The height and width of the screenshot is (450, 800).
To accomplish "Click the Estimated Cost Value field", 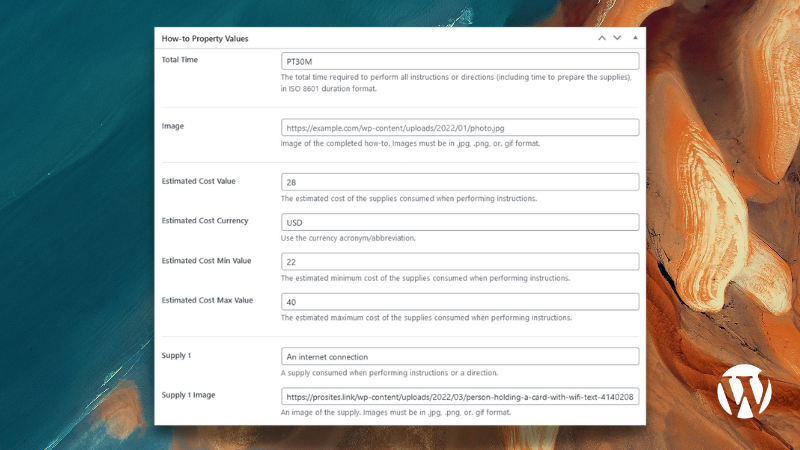I will pyautogui.click(x=460, y=182).
